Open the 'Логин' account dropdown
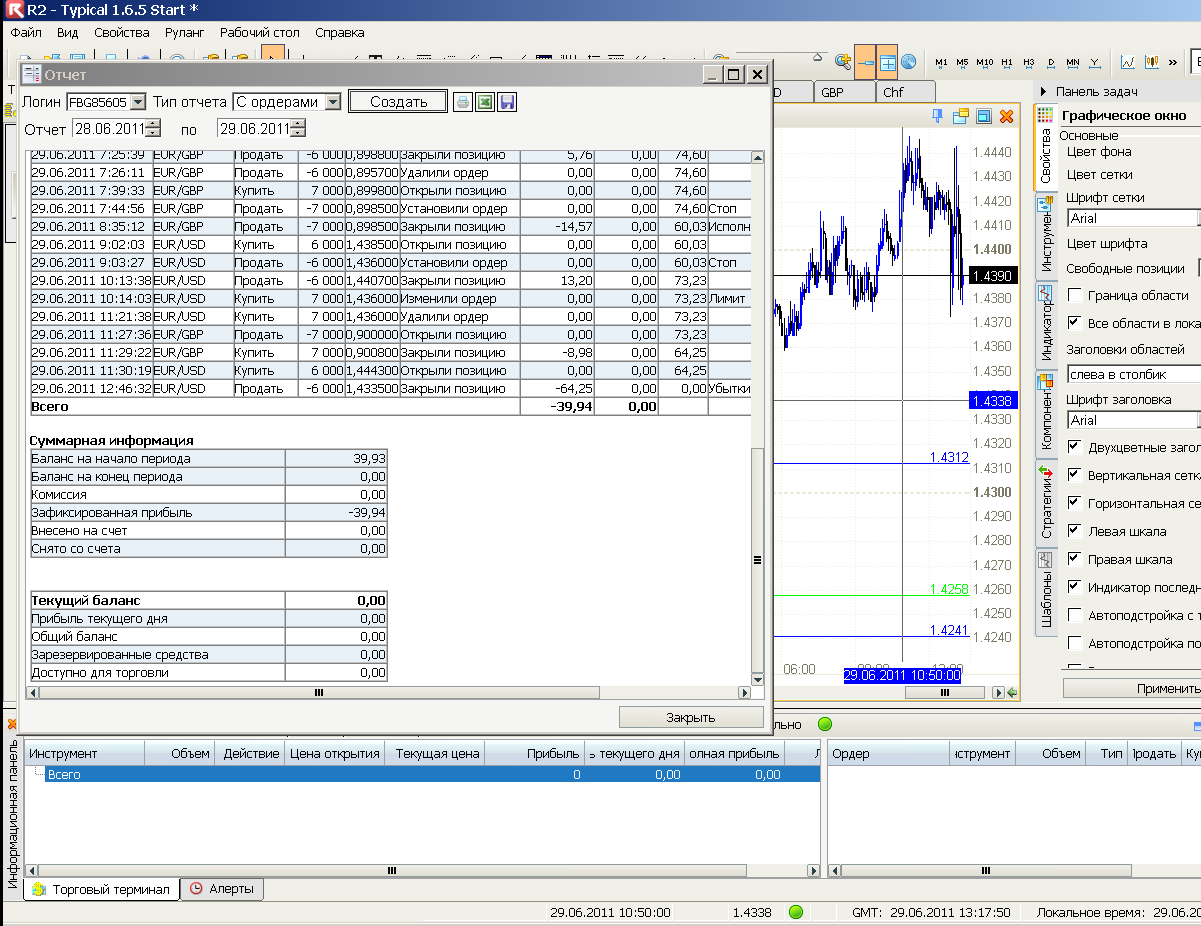 point(138,102)
